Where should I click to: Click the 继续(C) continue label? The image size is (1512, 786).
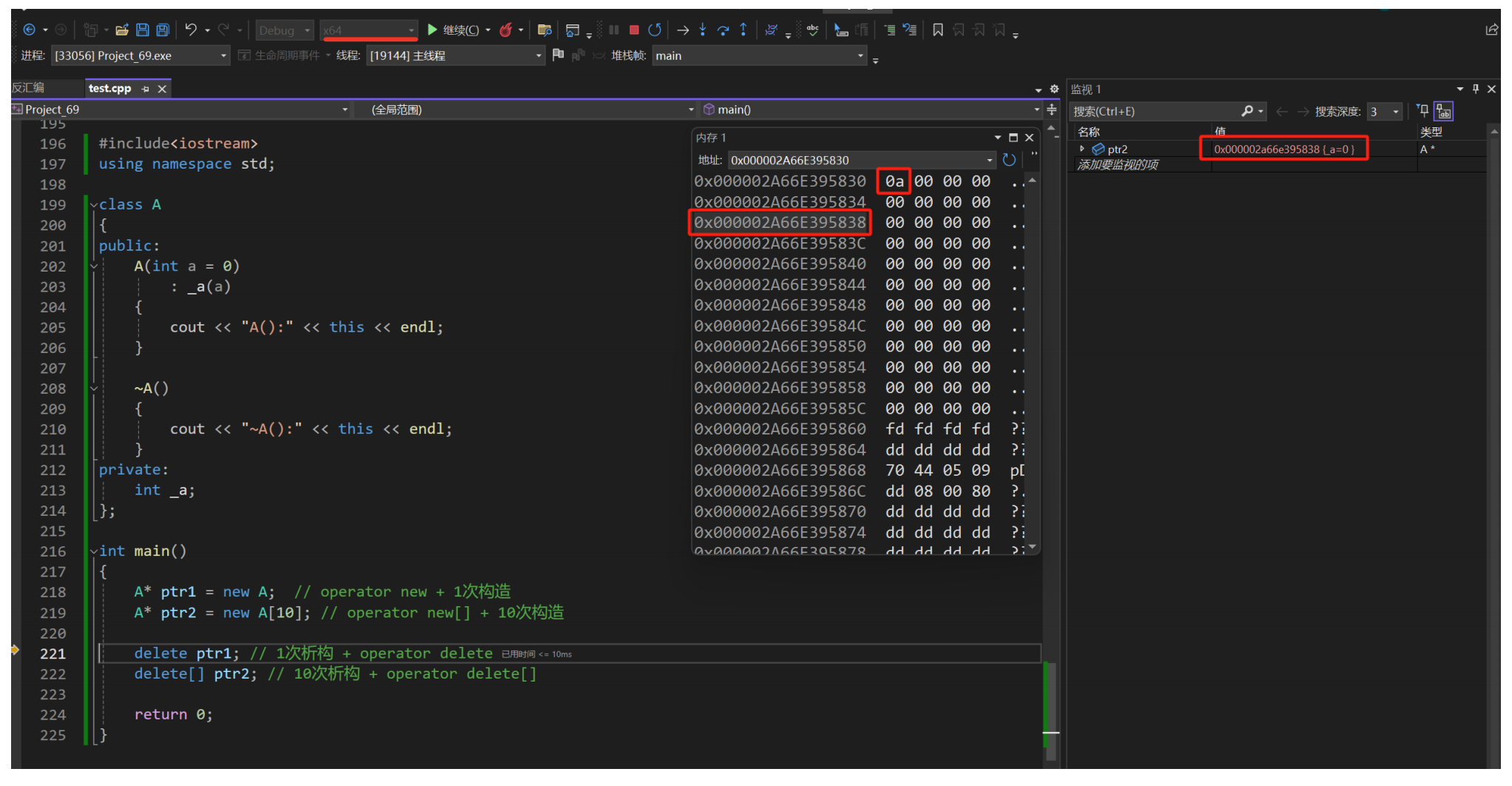(461, 30)
